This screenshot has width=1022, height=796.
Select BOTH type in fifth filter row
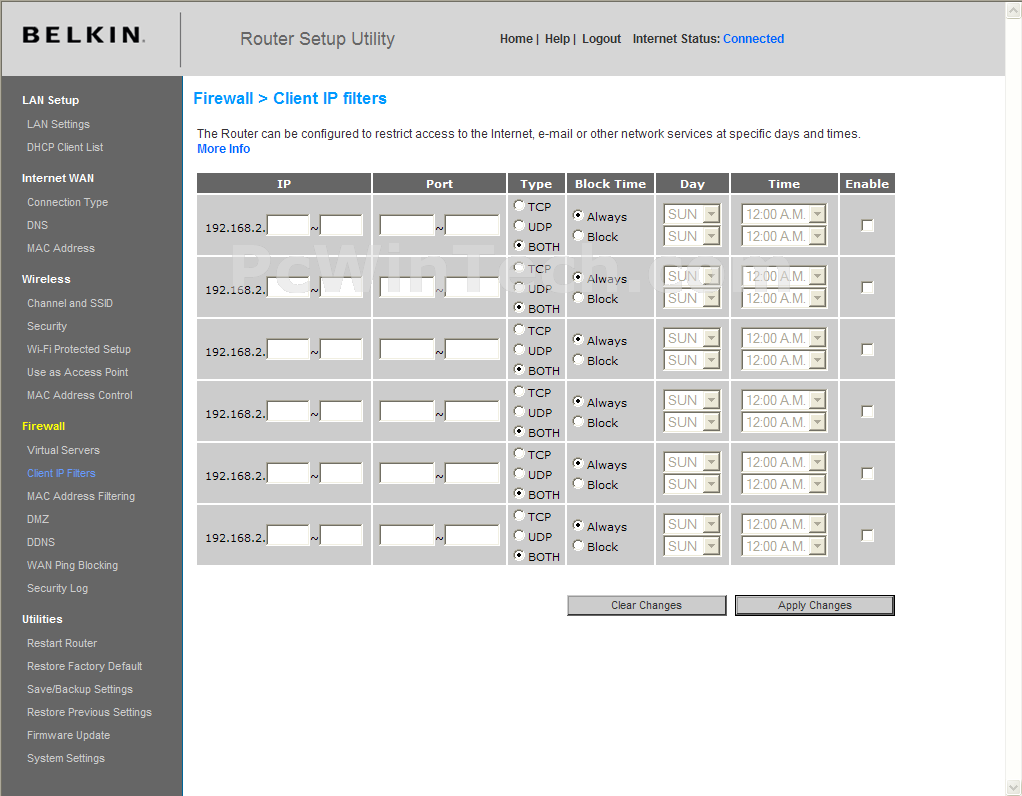pyautogui.click(x=519, y=494)
